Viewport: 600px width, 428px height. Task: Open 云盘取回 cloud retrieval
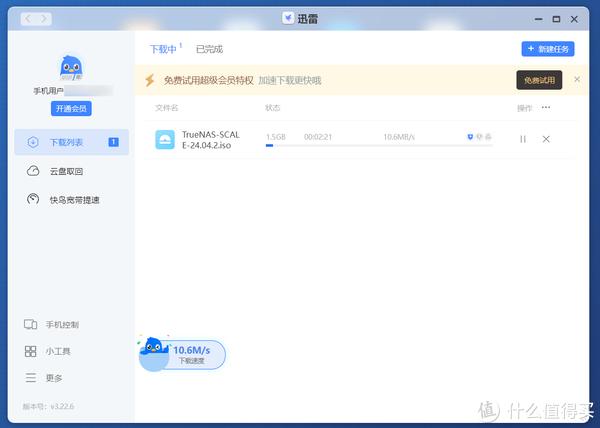coord(72,171)
